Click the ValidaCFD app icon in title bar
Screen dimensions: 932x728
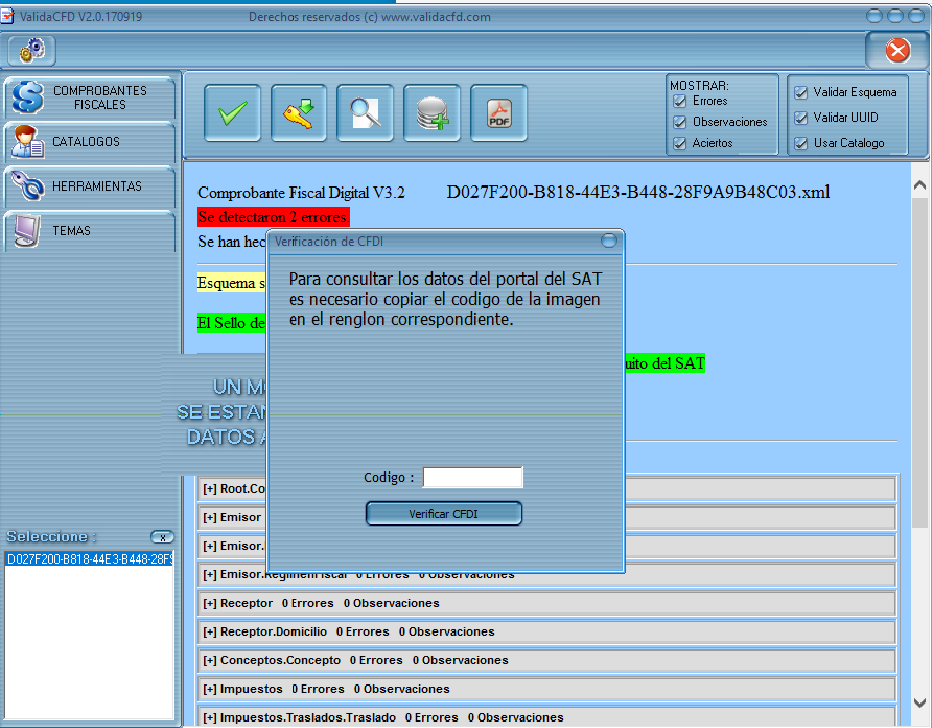(x=7, y=16)
